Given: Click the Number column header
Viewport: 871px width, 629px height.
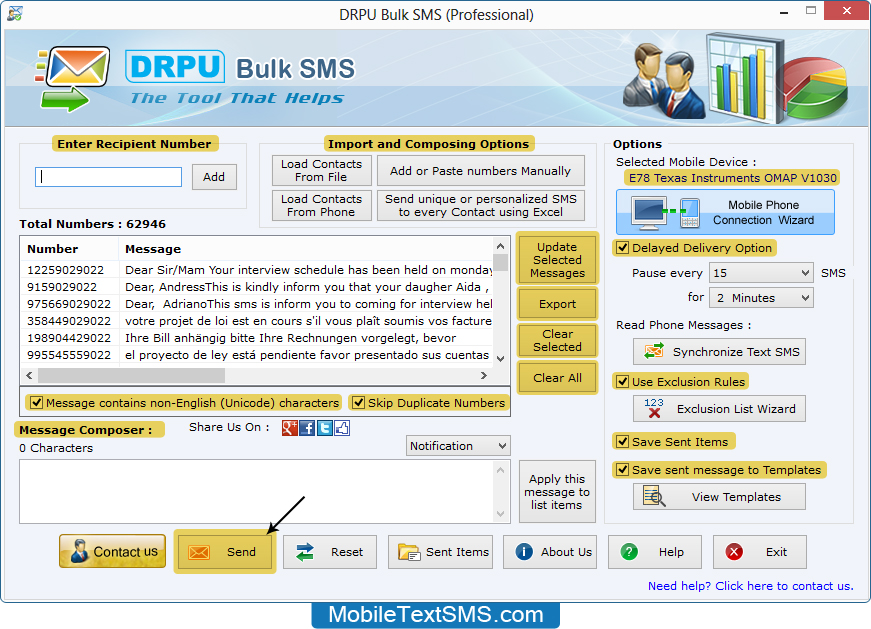Looking at the screenshot, I should (x=70, y=249).
